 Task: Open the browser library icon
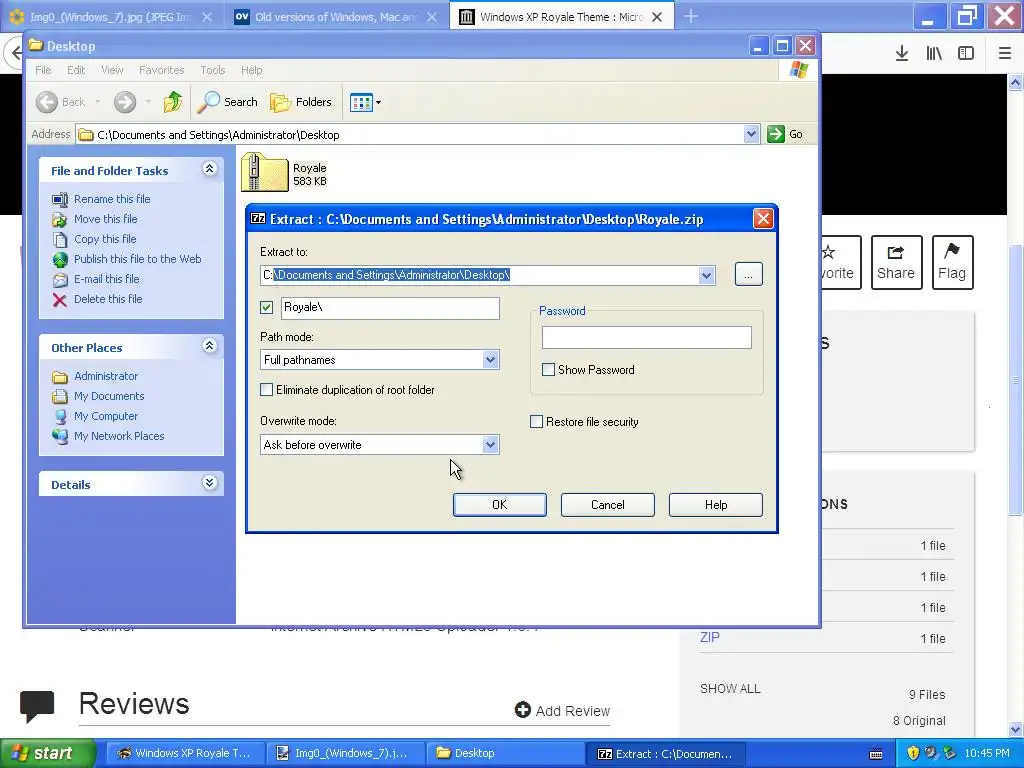pos(934,54)
